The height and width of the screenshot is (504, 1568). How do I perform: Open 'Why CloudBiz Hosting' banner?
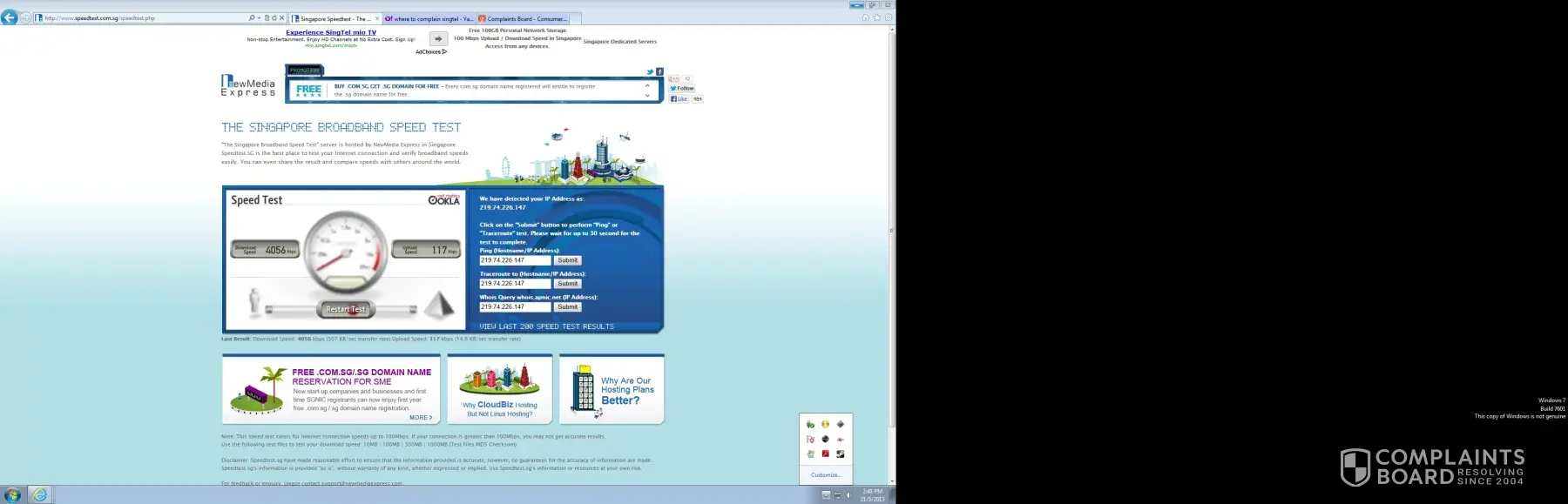pyautogui.click(x=500, y=389)
